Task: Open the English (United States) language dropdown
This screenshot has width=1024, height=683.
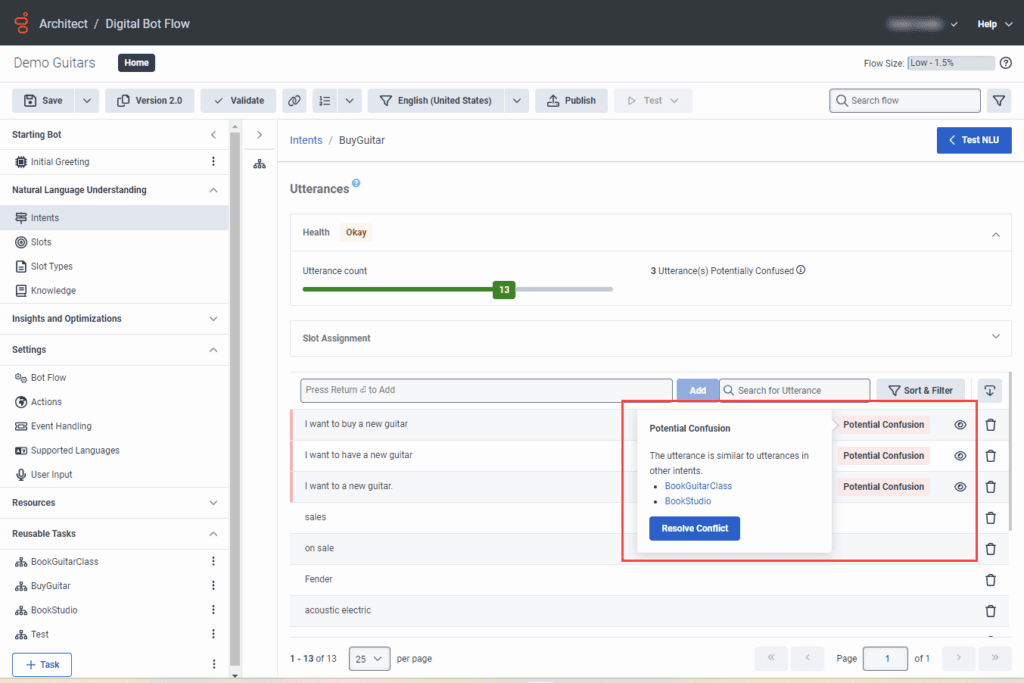Action: (x=516, y=101)
